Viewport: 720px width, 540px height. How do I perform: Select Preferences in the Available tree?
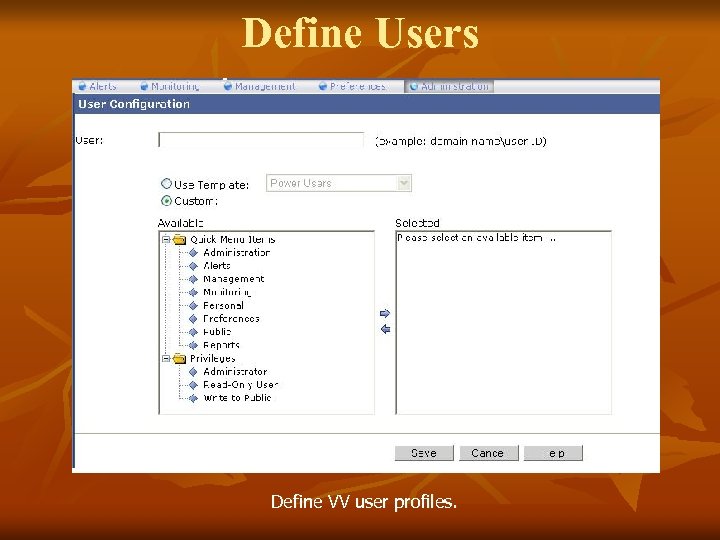[x=231, y=319]
